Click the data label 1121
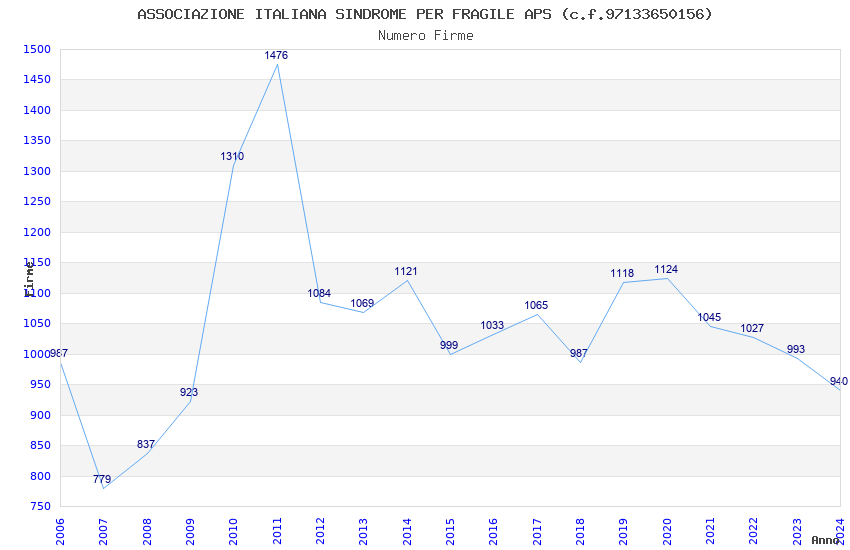 (x=405, y=271)
